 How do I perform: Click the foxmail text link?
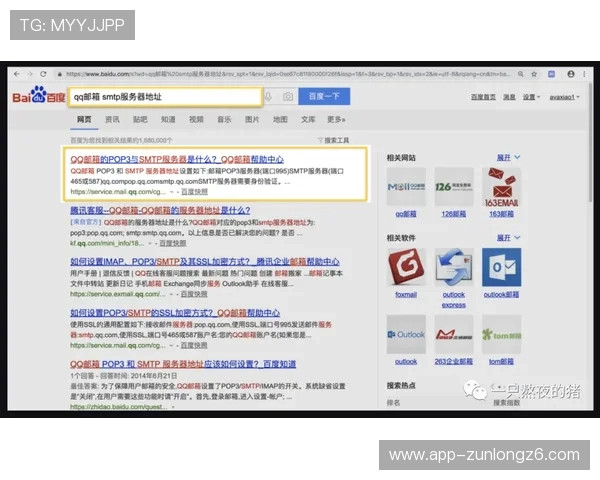(406, 294)
